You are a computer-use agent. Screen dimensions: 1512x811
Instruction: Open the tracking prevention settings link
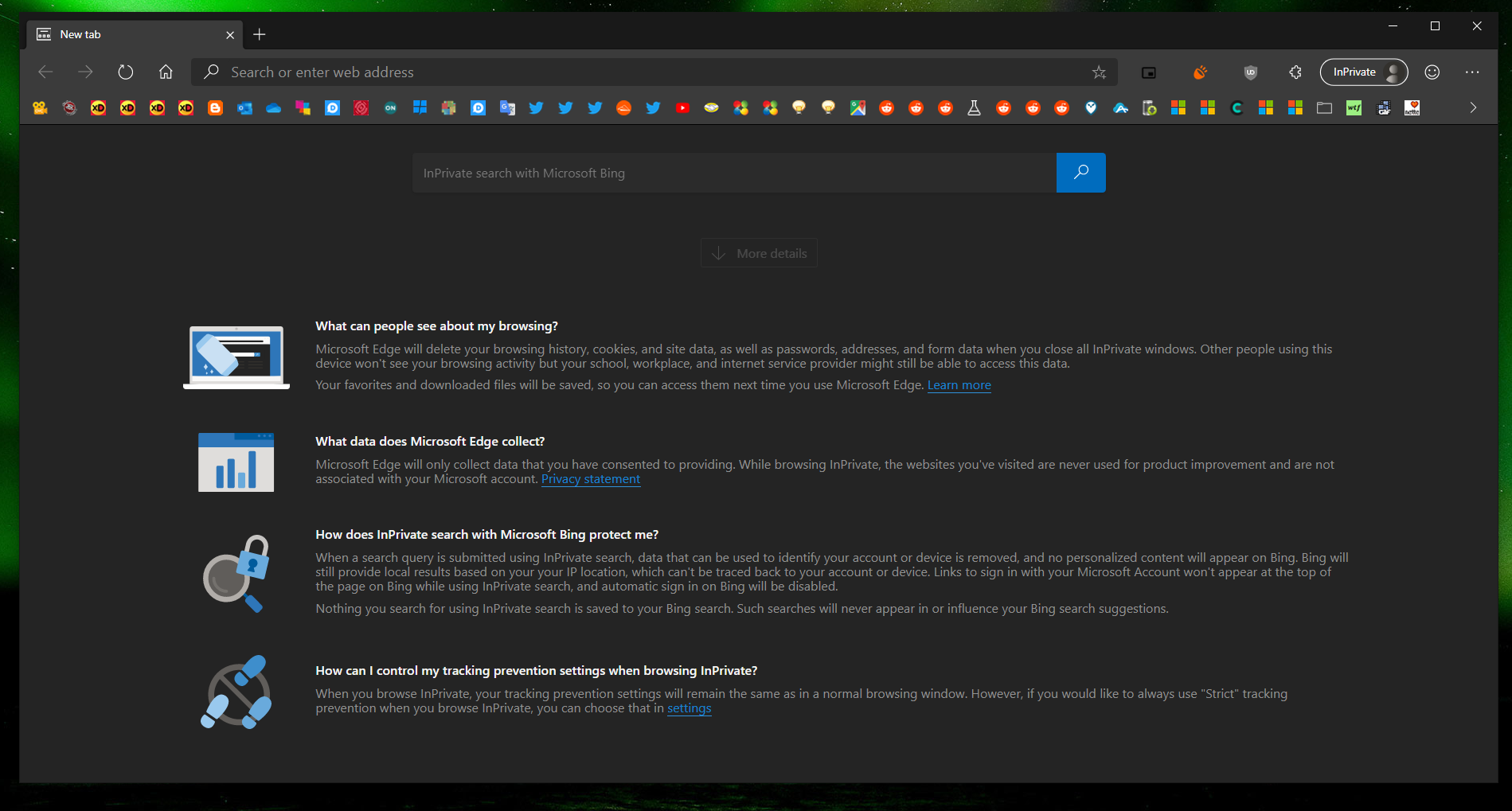click(690, 708)
